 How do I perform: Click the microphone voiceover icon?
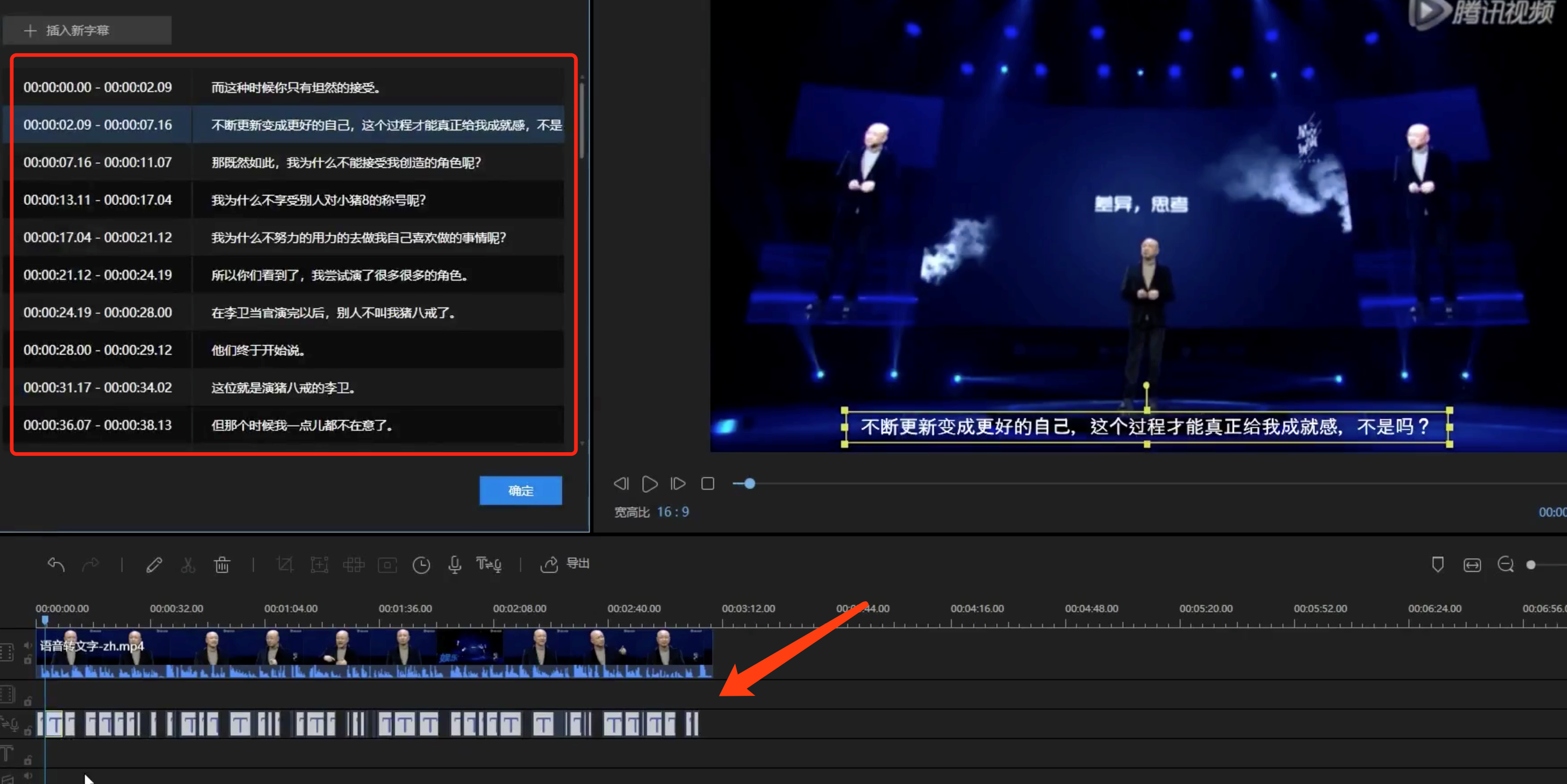pos(455,564)
